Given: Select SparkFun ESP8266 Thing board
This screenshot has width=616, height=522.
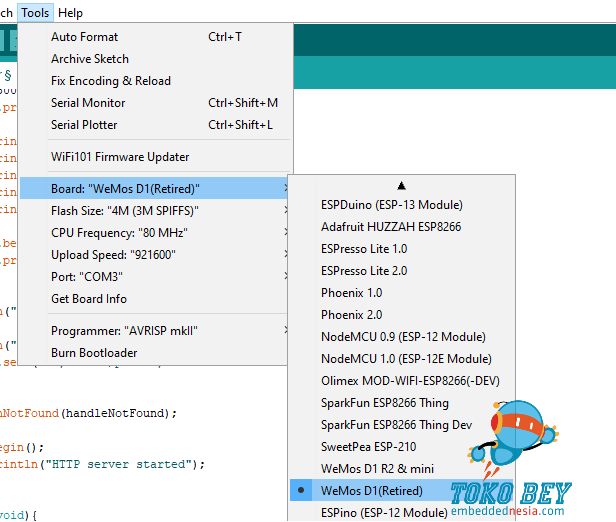Looking at the screenshot, I should pos(402,403).
